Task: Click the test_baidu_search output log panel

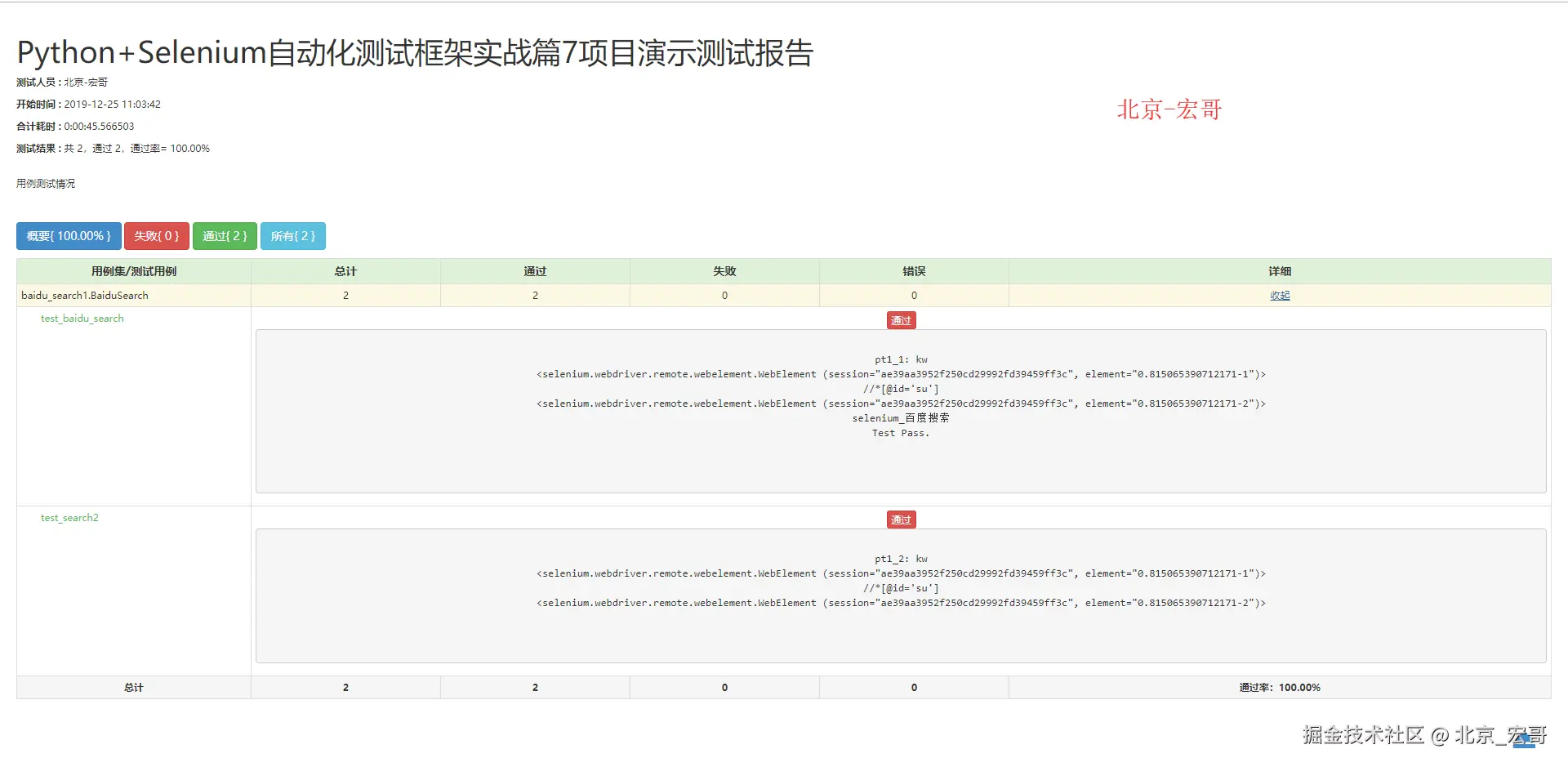Action: (901, 412)
